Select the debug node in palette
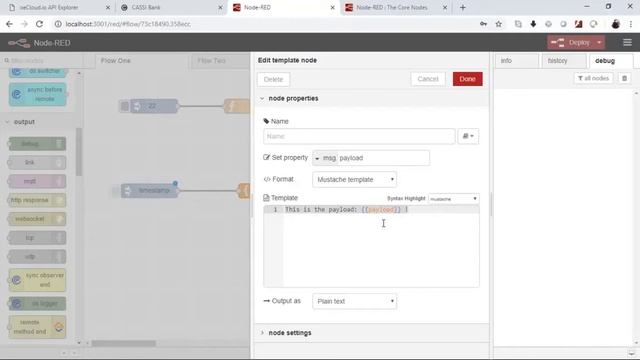Viewport: 640px width, 360px height. point(37,144)
